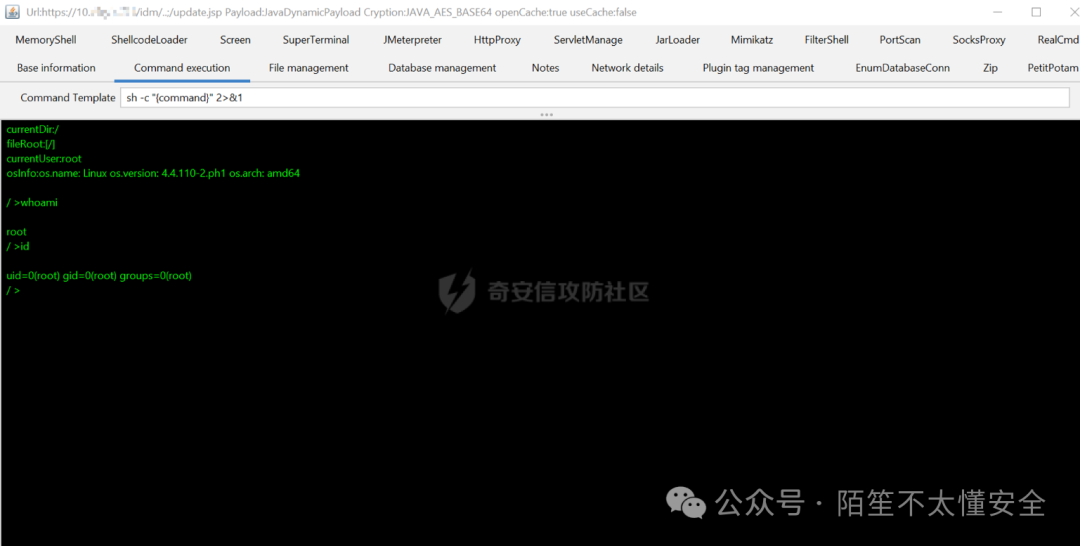Switch to File management tab
Image resolution: width=1080 pixels, height=546 pixels.
pos(309,67)
